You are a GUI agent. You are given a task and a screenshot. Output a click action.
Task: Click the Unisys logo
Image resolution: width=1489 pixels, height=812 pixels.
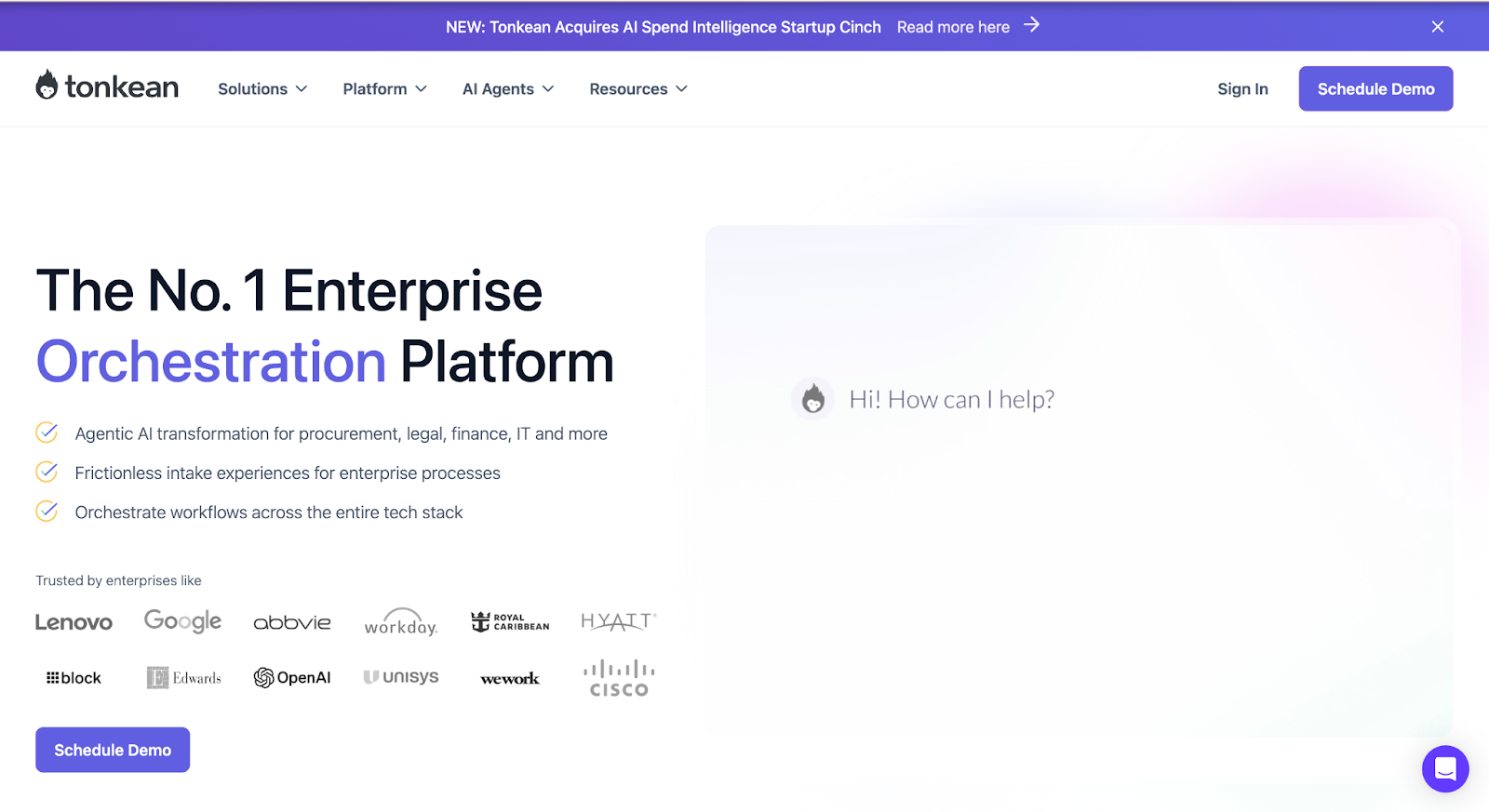pyautogui.click(x=401, y=677)
